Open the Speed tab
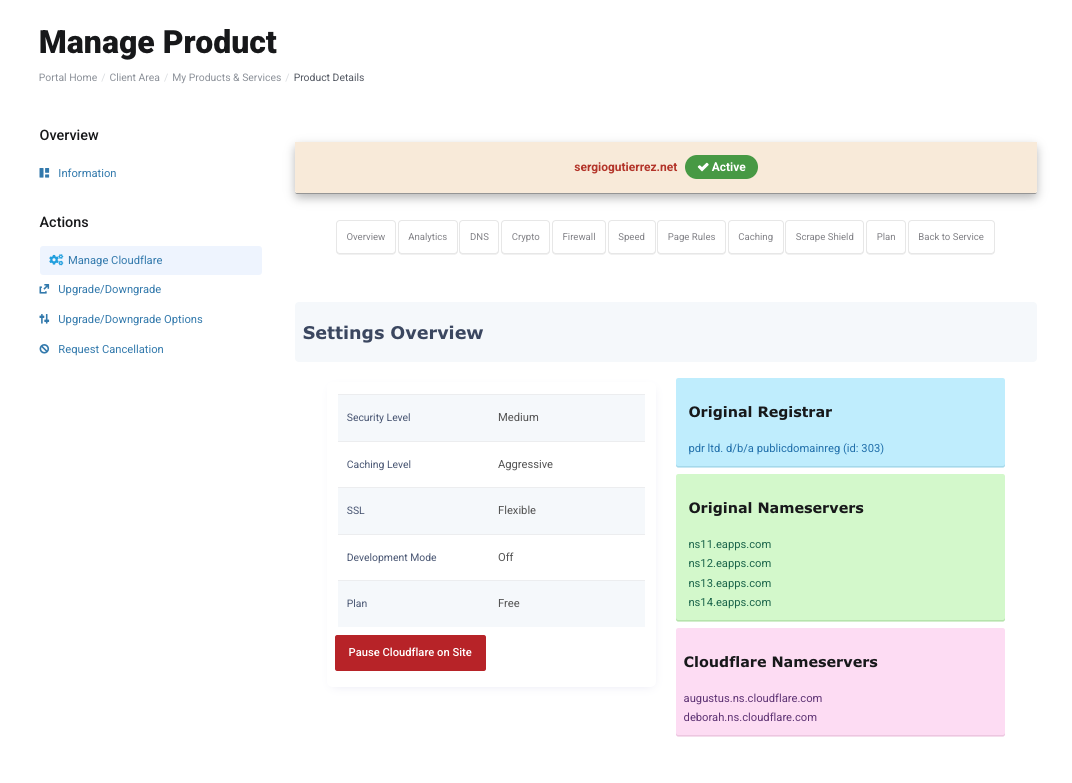Image resolution: width=1072 pixels, height=783 pixels. [631, 237]
